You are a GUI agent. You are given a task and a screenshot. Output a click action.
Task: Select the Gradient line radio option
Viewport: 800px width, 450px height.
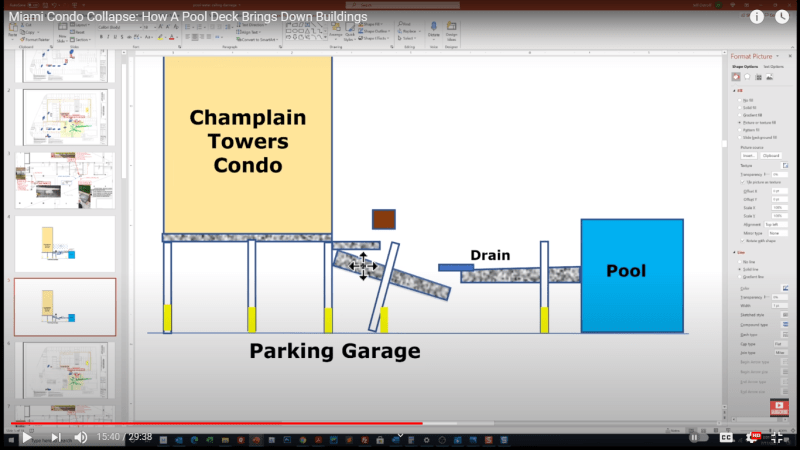click(740, 277)
